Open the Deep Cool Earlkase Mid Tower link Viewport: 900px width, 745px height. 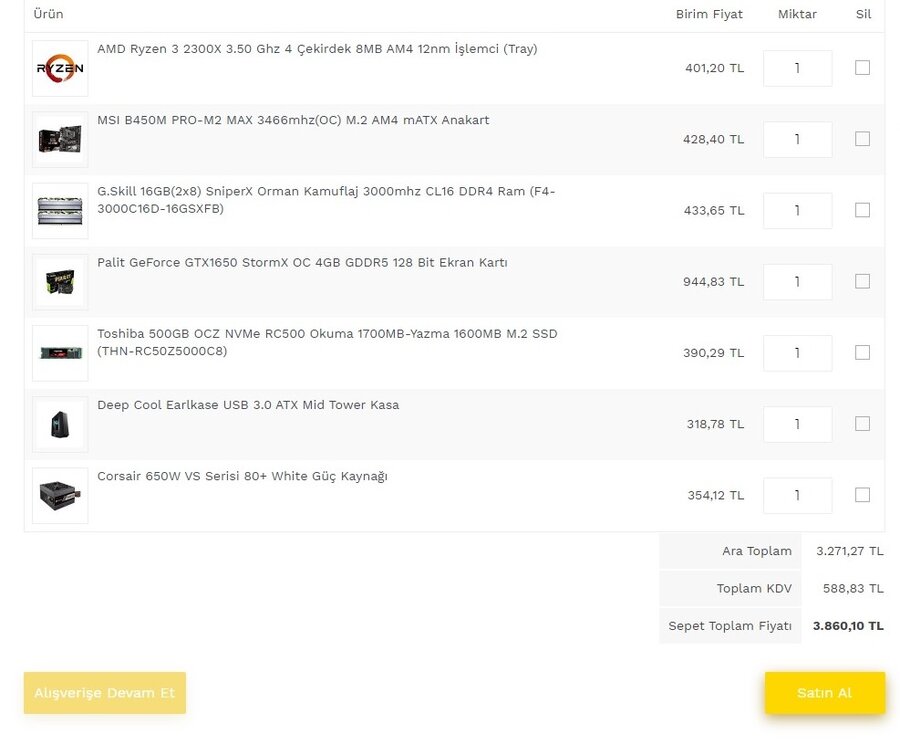point(248,405)
